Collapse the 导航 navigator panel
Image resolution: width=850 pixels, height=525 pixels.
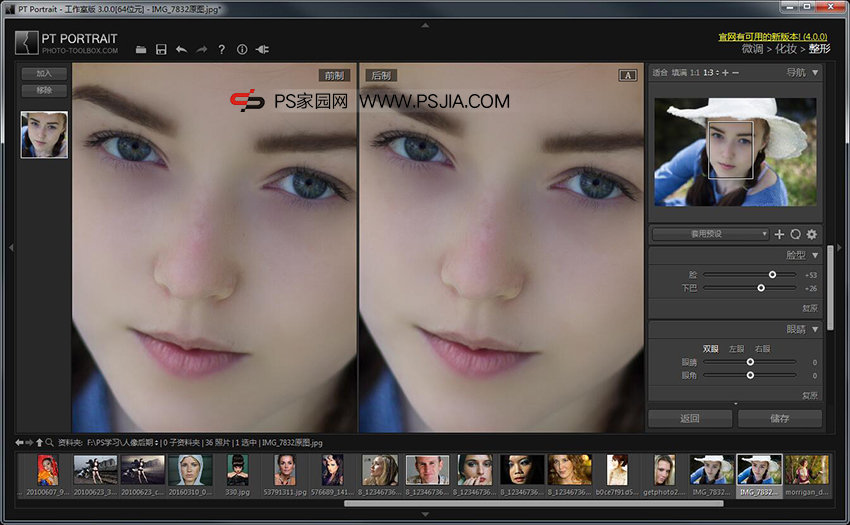click(815, 72)
